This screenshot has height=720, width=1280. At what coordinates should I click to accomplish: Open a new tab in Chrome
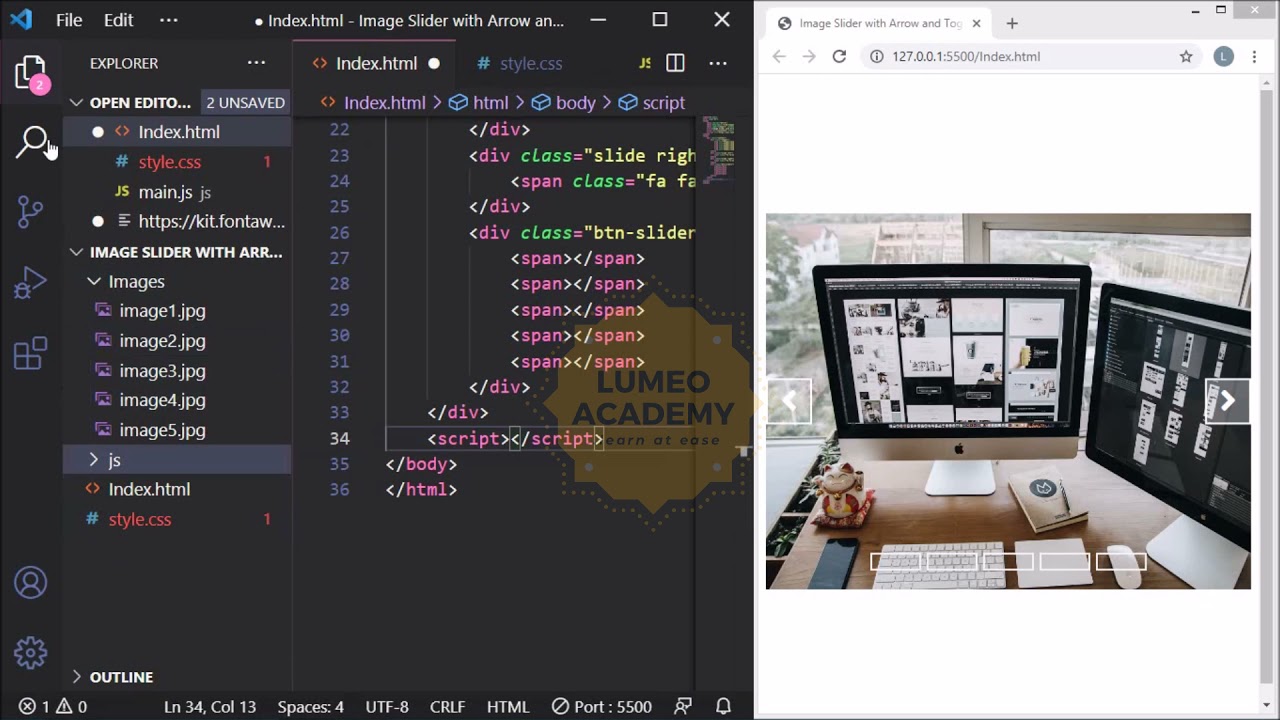pos(1012,23)
